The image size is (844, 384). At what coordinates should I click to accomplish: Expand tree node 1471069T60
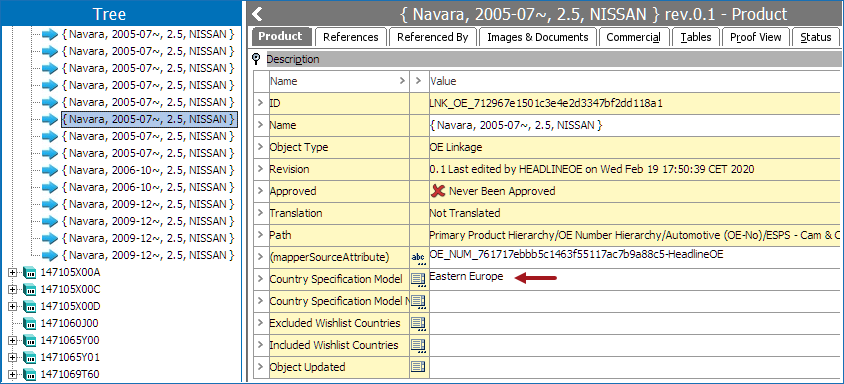click(x=13, y=374)
